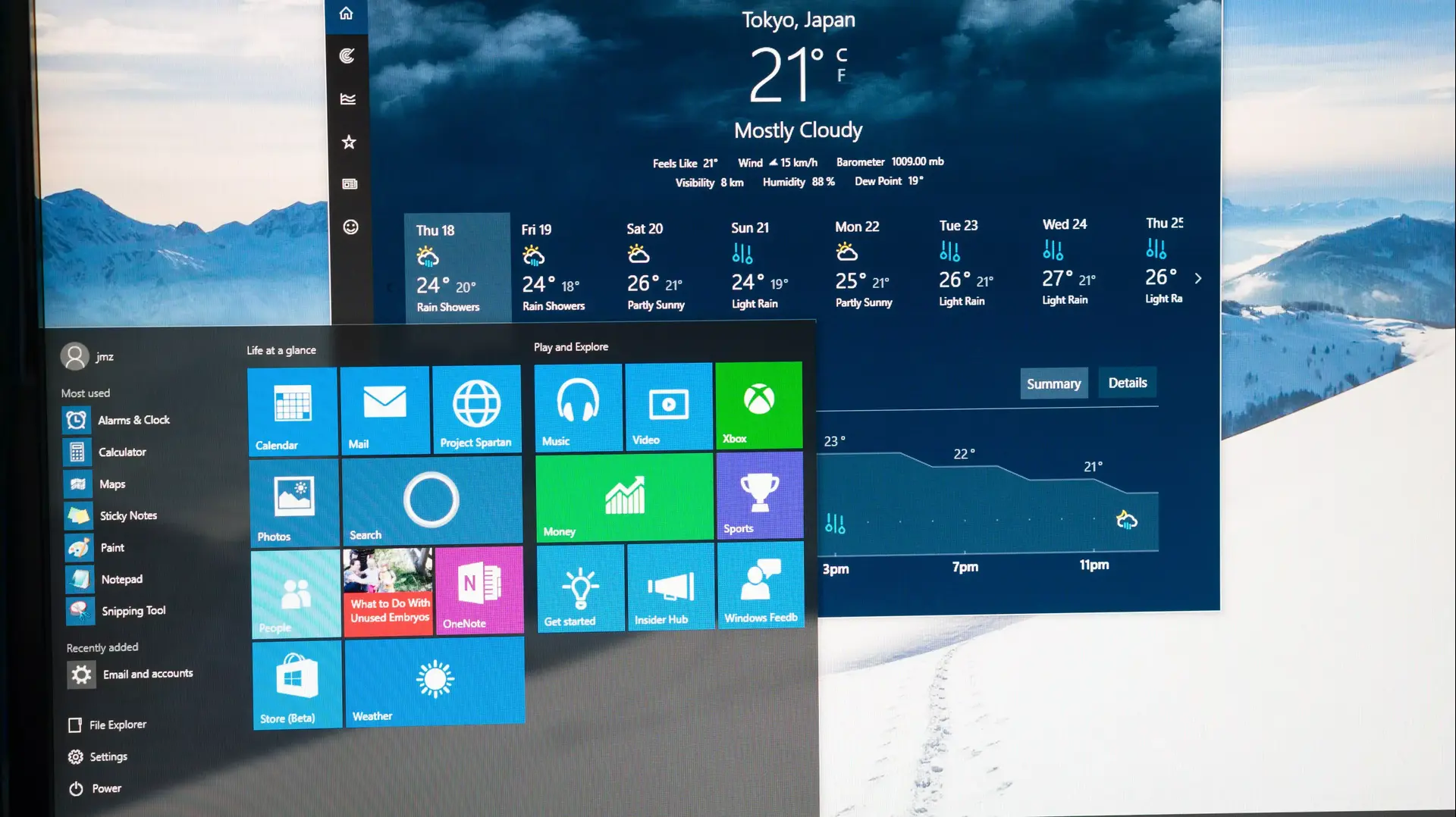Launch Calculator from Most used list
The image size is (1456, 817).
click(106, 452)
